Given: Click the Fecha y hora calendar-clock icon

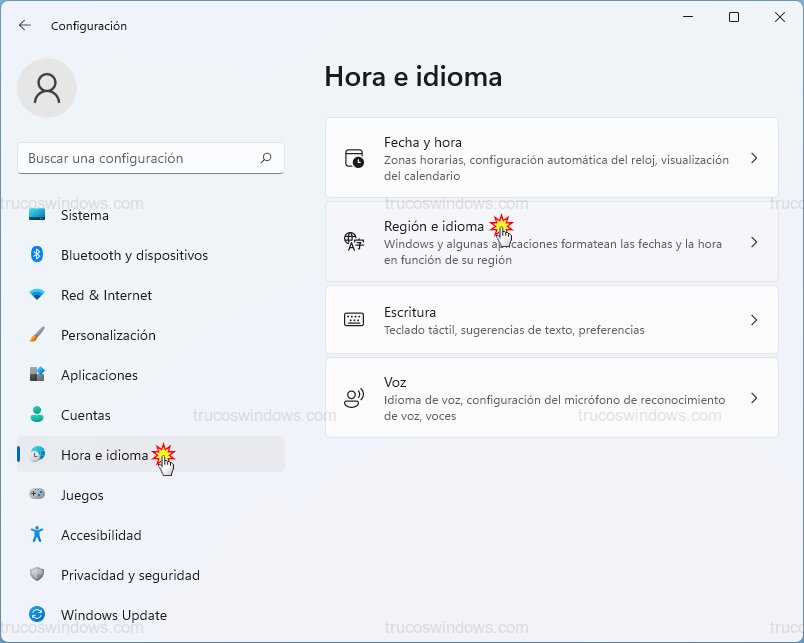Looking at the screenshot, I should [x=355, y=159].
